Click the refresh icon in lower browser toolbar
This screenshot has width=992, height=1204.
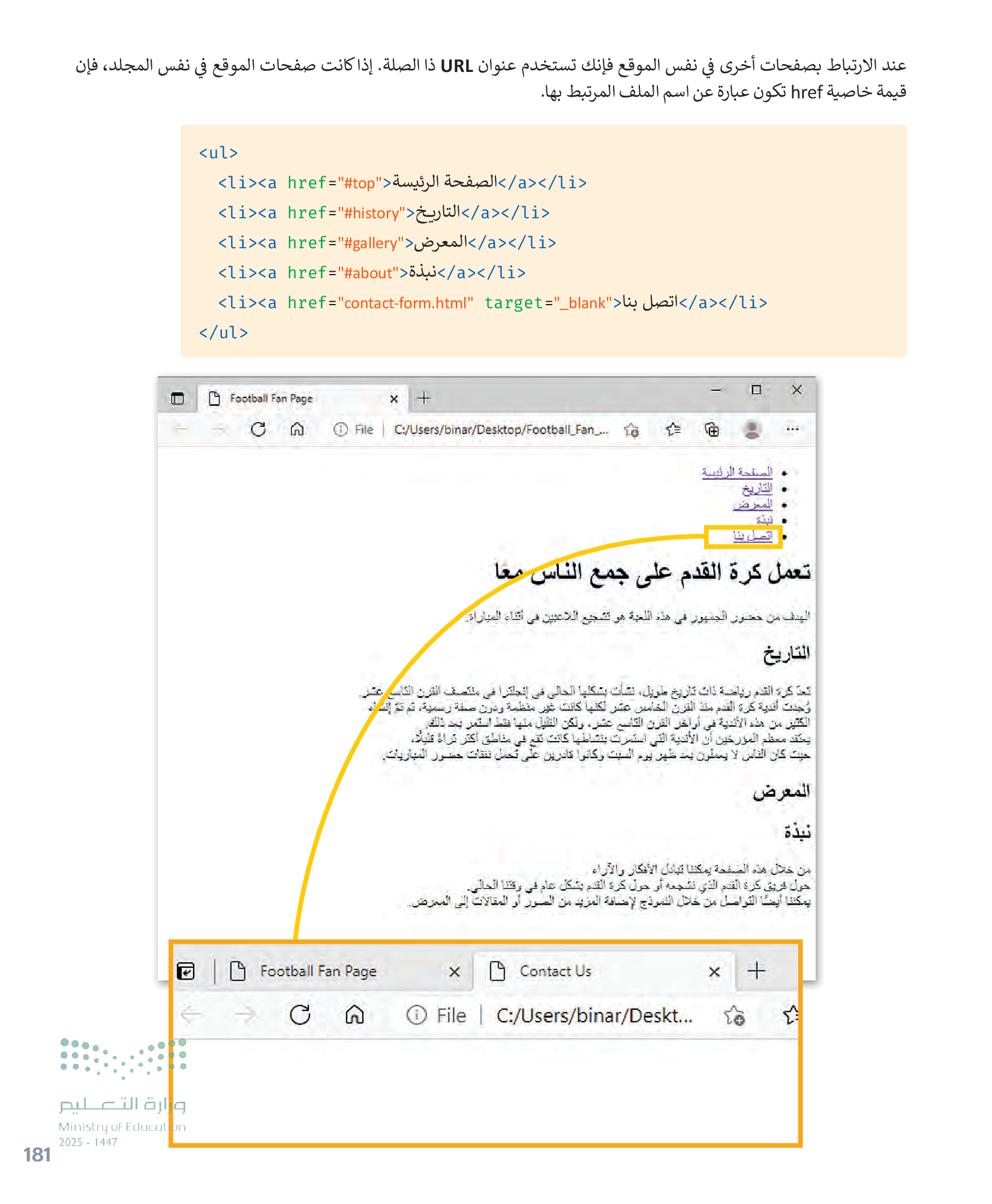300,1015
